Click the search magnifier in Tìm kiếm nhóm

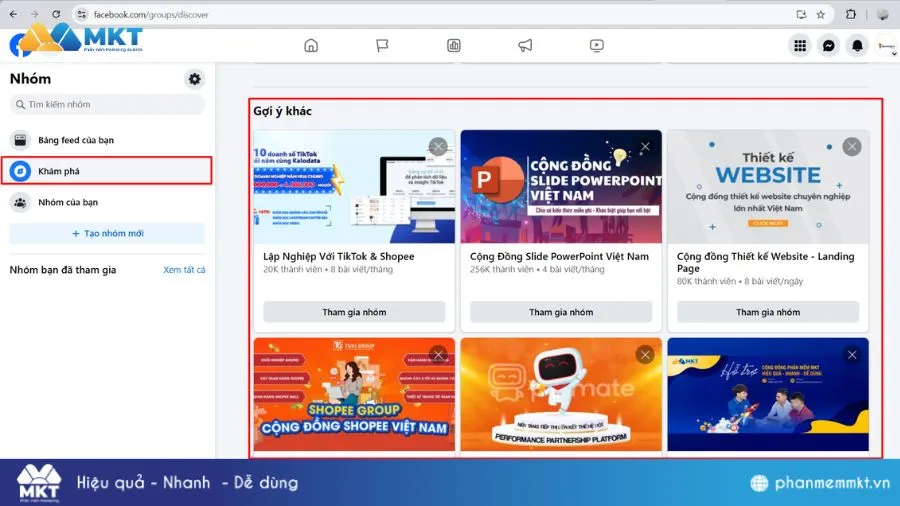(20, 104)
